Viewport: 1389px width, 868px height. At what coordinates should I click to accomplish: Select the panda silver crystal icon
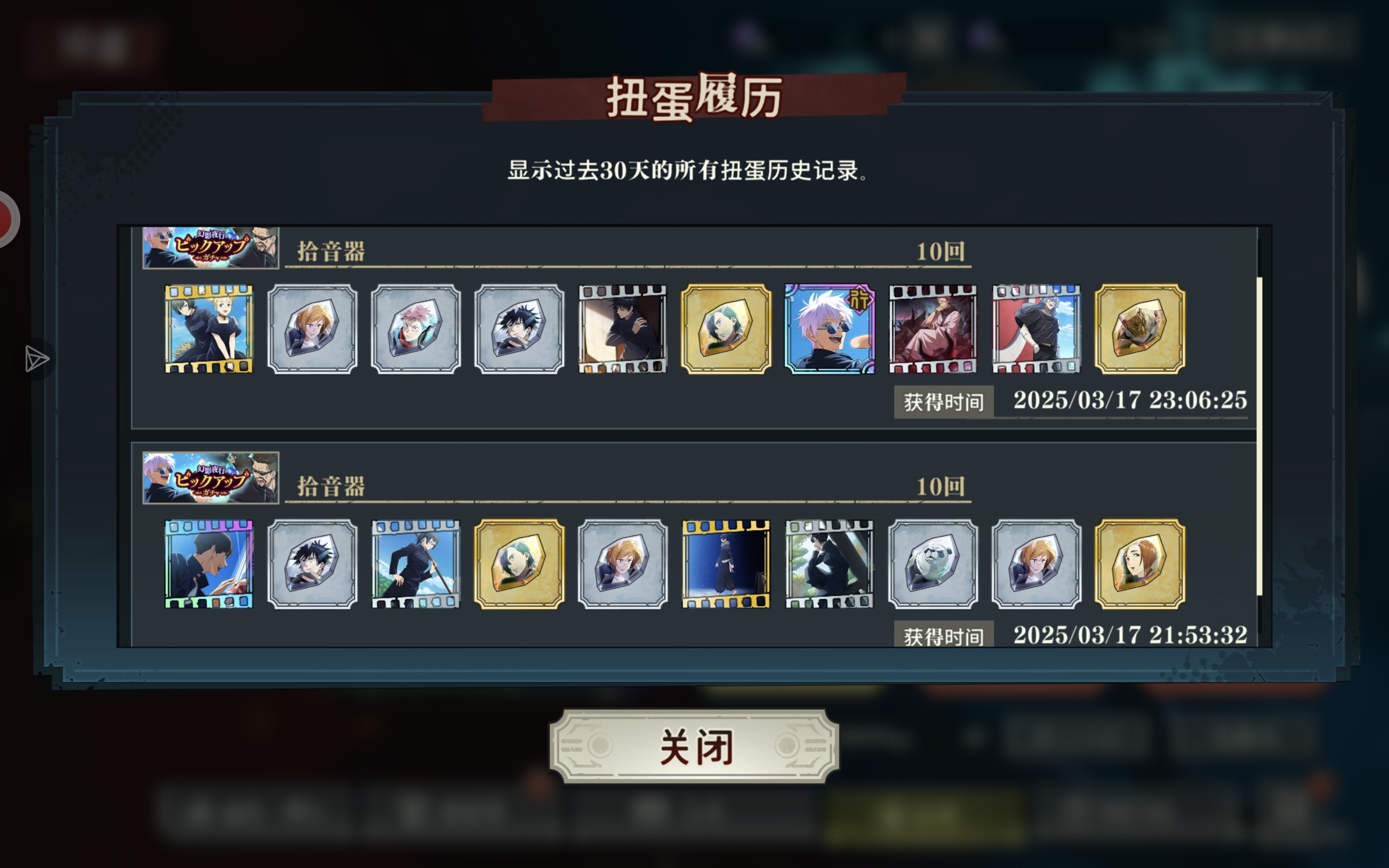click(x=933, y=564)
